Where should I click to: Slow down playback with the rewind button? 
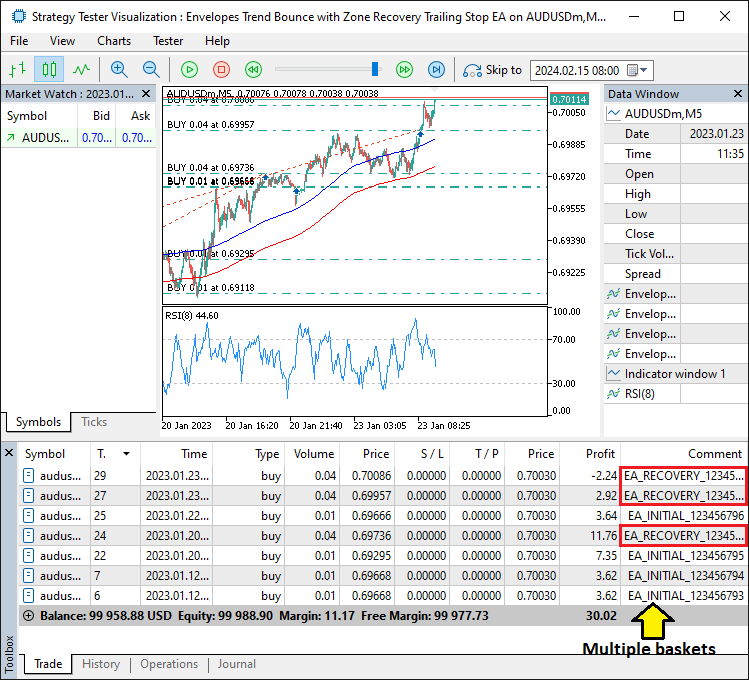pyautogui.click(x=253, y=70)
